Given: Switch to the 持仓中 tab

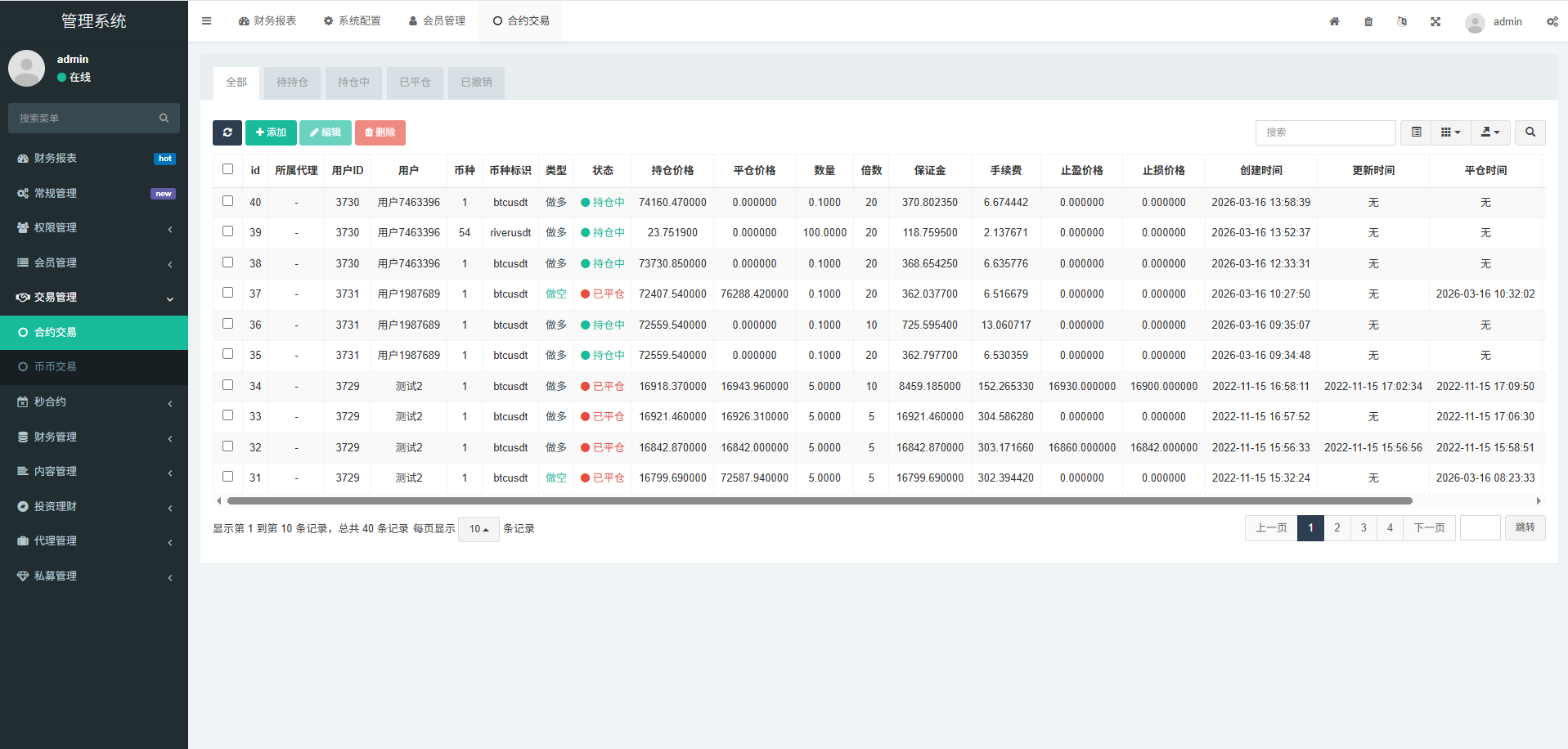Looking at the screenshot, I should pos(353,83).
